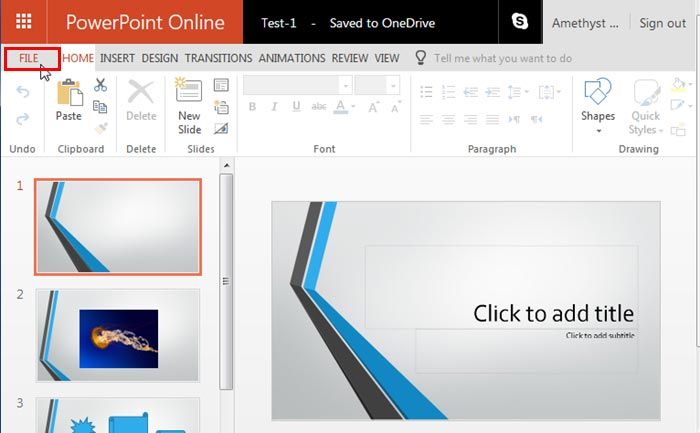Switch to the HOME tab
Viewport: 700px width, 433px height.
tap(78, 58)
